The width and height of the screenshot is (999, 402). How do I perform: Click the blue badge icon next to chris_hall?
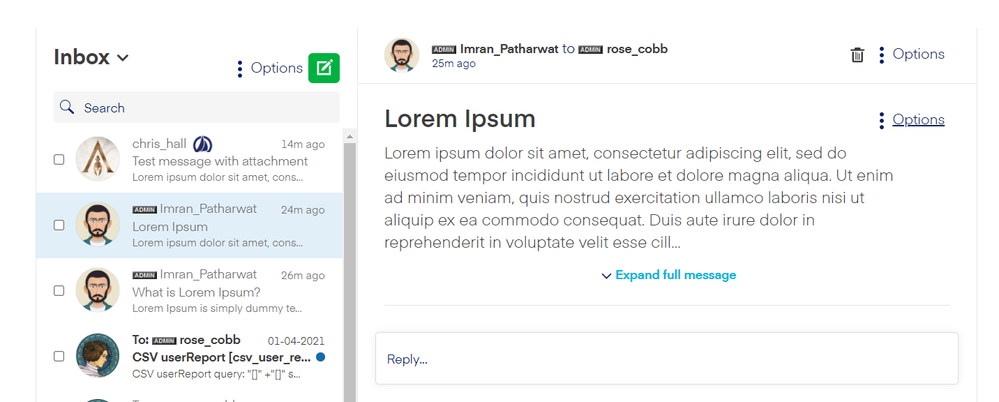202,144
